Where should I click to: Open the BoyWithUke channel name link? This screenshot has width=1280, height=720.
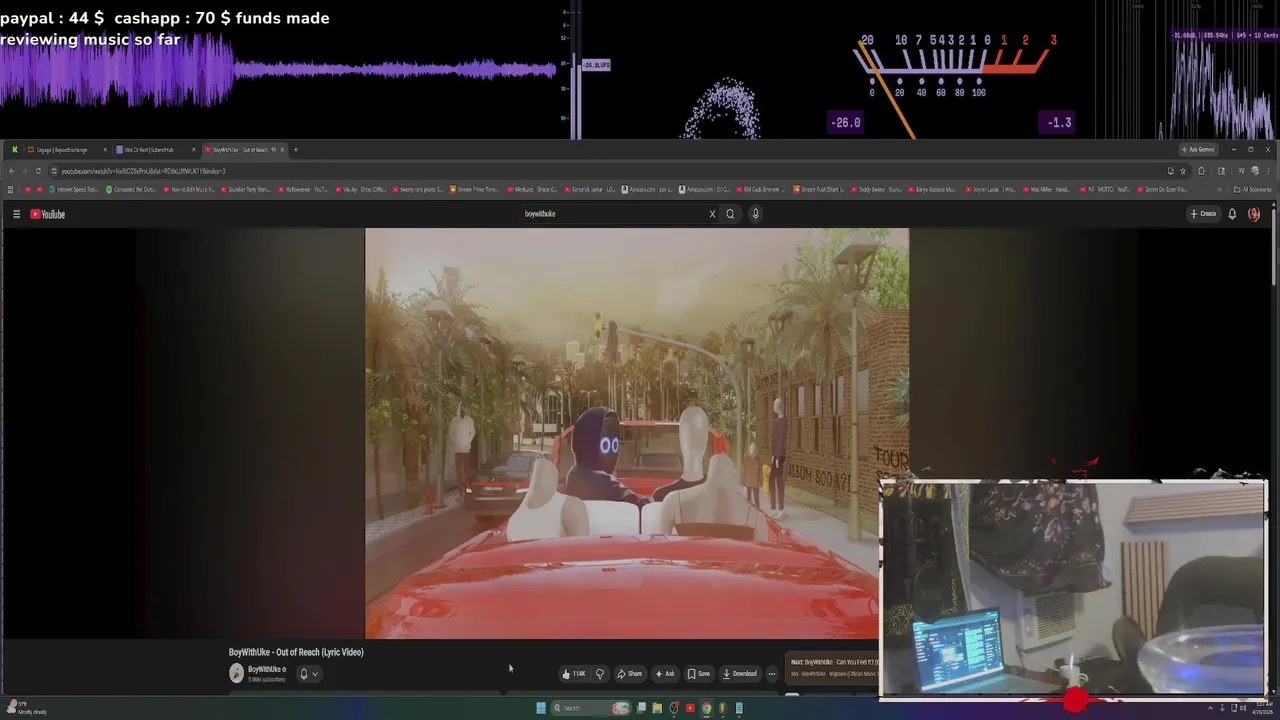(265, 669)
